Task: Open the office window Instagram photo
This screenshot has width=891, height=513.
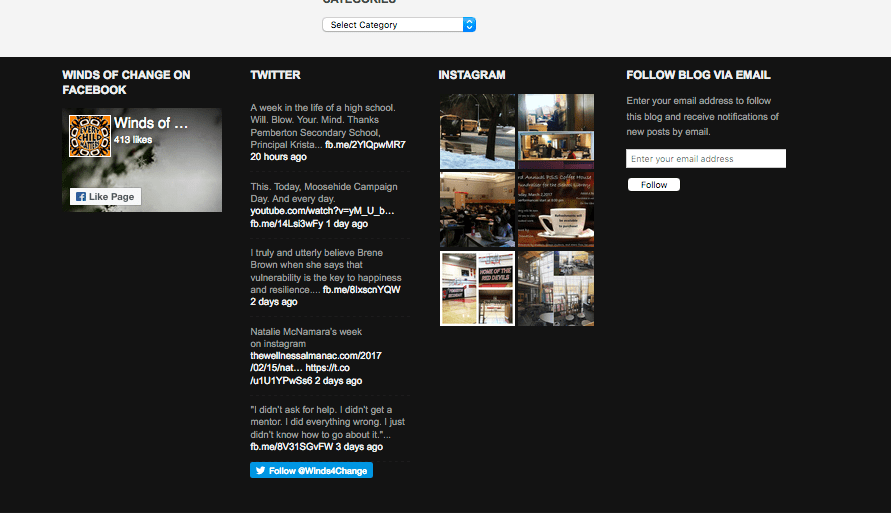Action: tap(556, 132)
